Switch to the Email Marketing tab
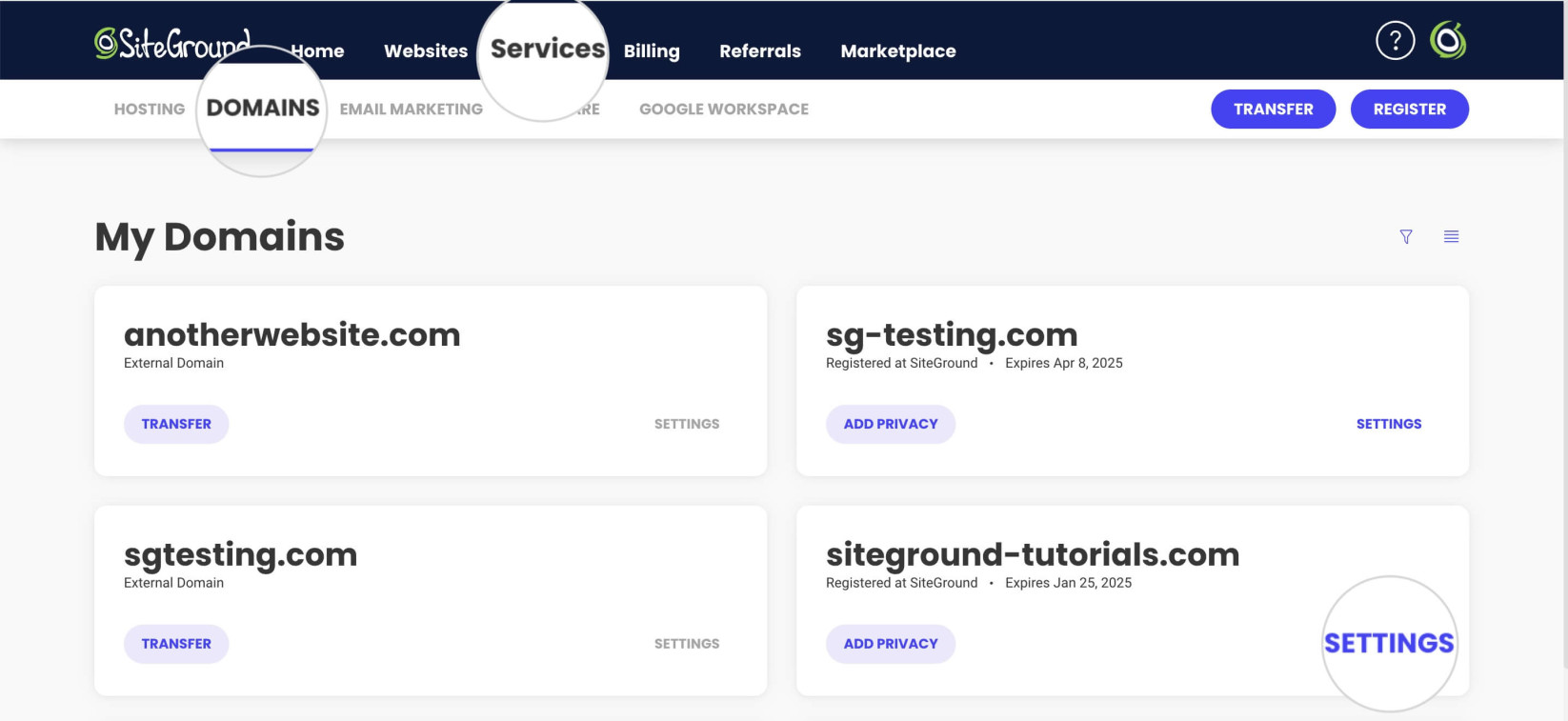 pyautogui.click(x=412, y=109)
